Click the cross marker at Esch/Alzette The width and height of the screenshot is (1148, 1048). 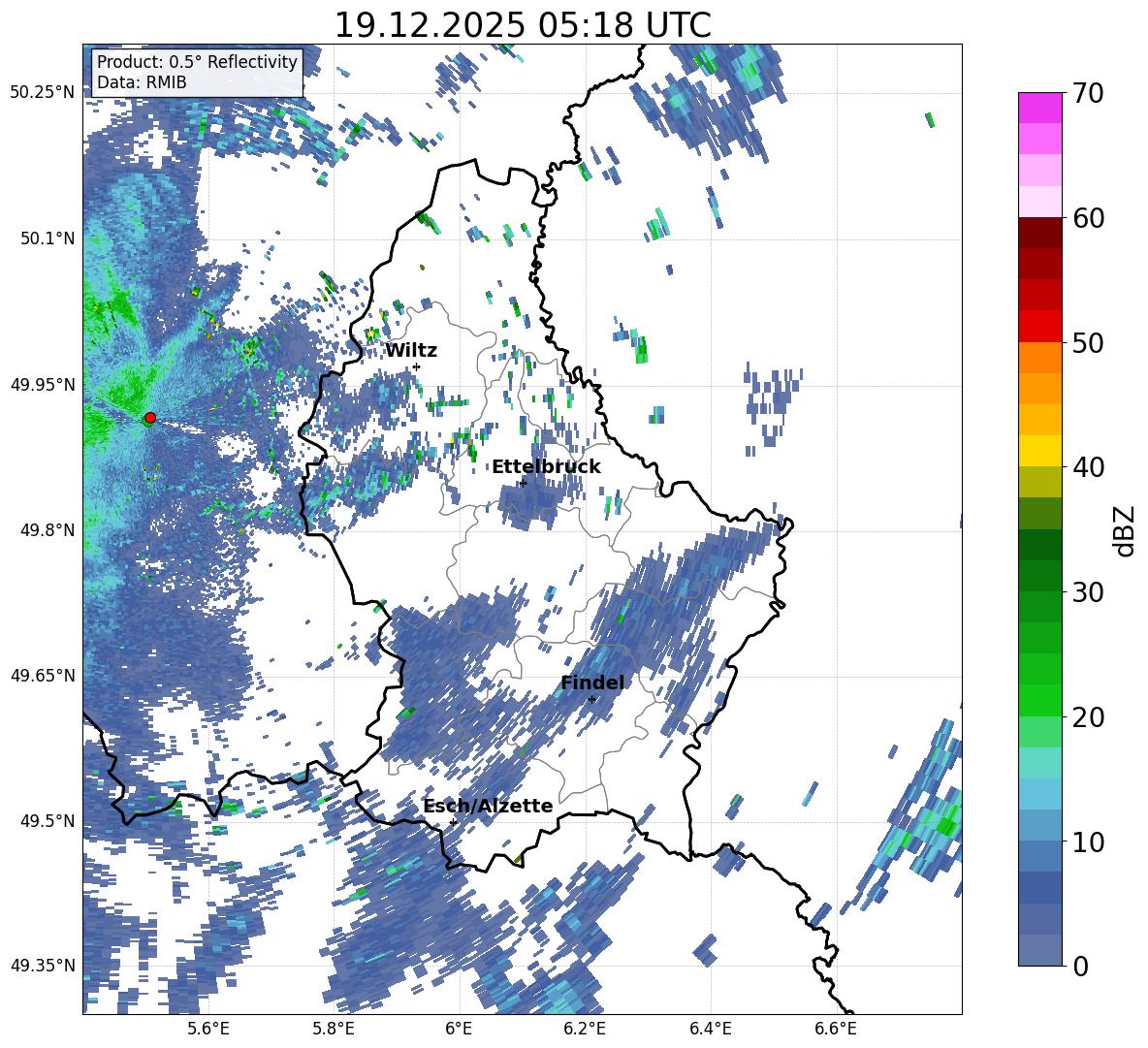pos(453,822)
